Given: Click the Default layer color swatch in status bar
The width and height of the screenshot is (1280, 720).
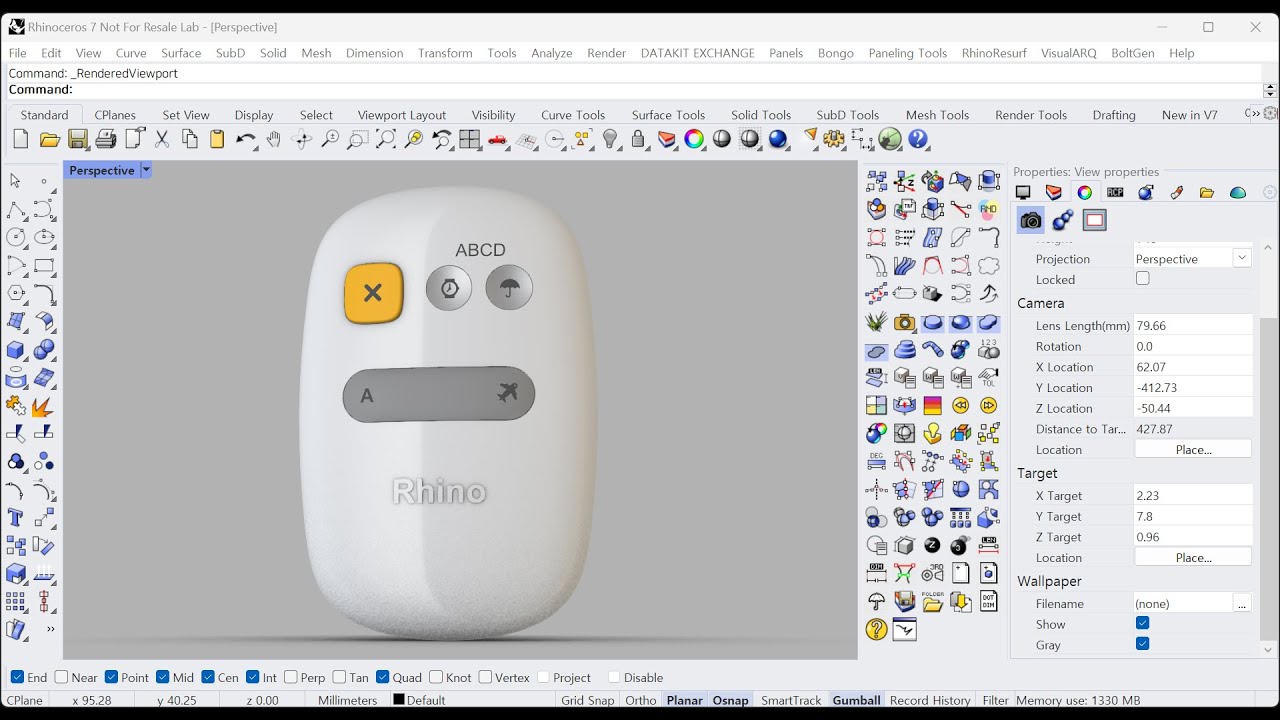Looking at the screenshot, I should pos(398,700).
